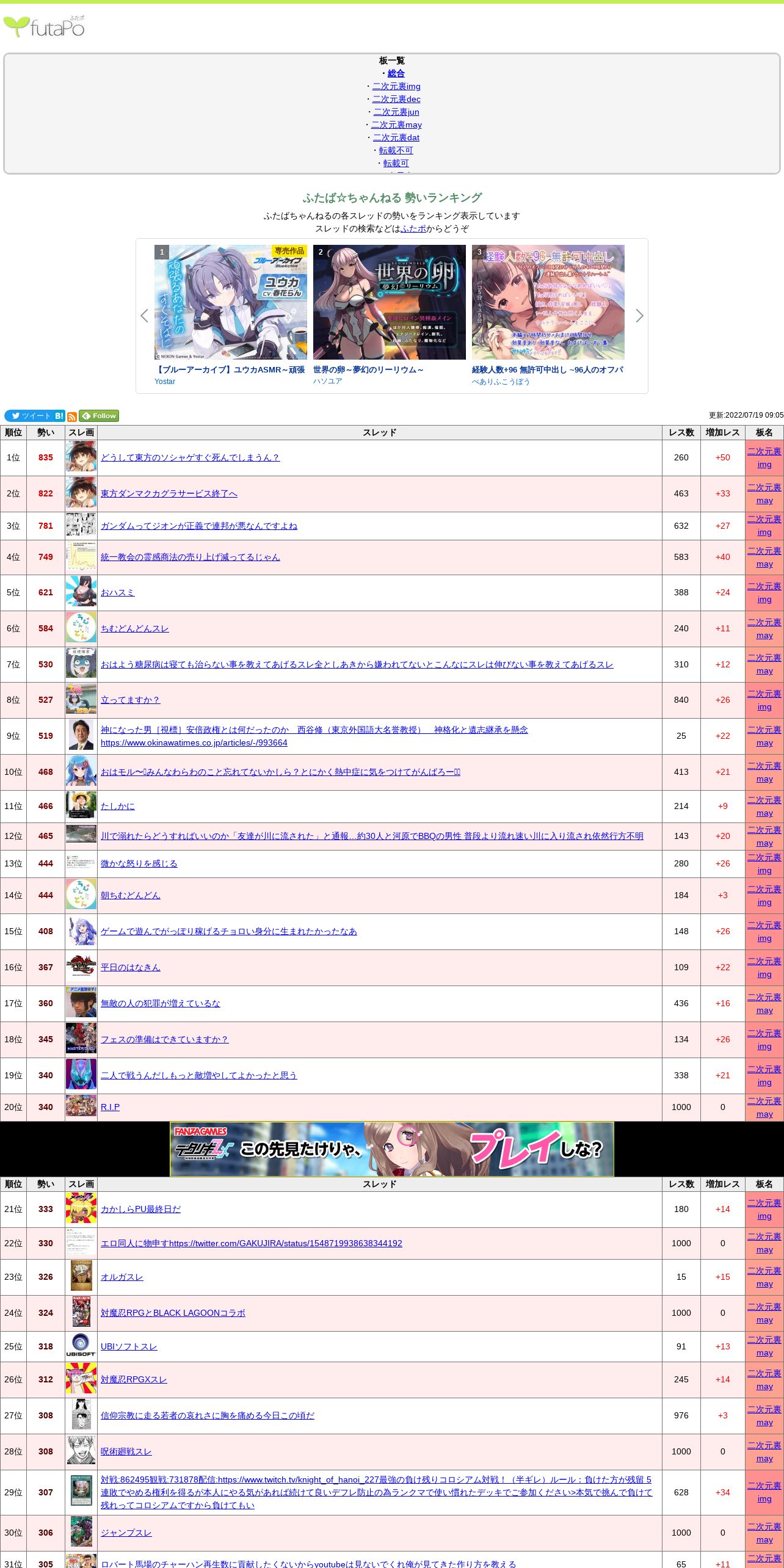Click 二次元裏img board link in rank 1 row
The height and width of the screenshot is (1568, 784).
click(x=764, y=458)
